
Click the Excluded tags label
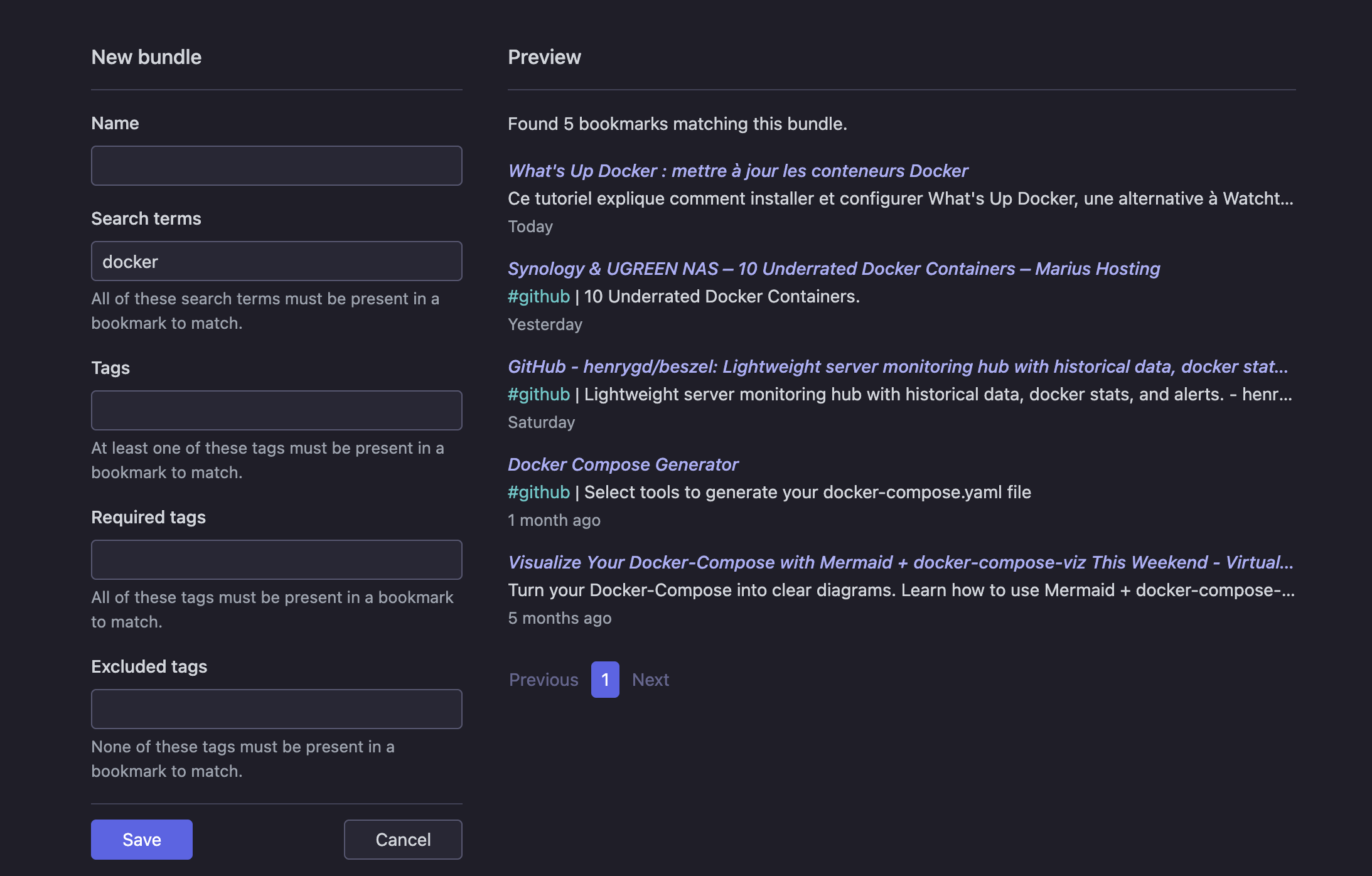[149, 666]
